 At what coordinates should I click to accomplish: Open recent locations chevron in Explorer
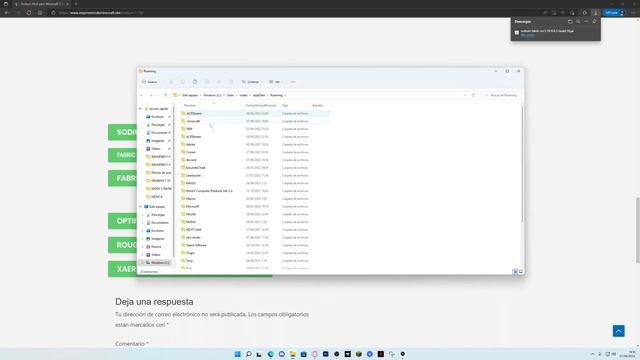158,95
